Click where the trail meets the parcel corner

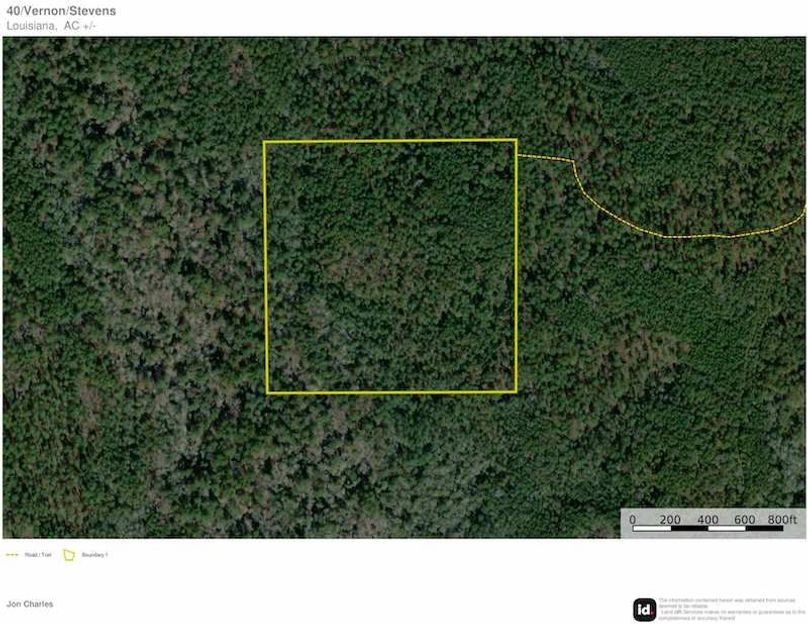[517, 154]
